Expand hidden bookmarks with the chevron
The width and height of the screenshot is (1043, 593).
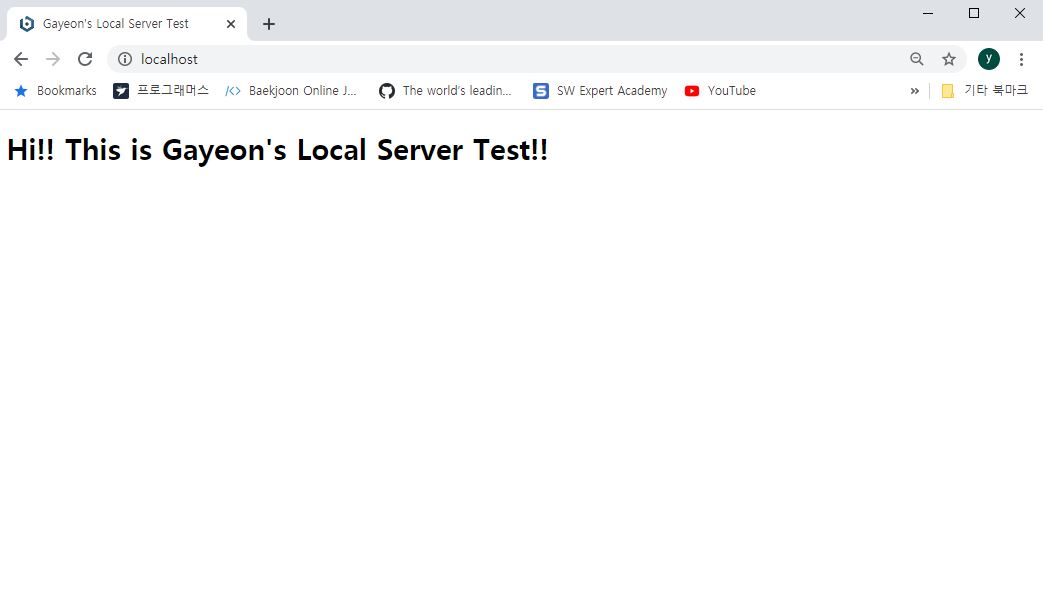[x=914, y=90]
